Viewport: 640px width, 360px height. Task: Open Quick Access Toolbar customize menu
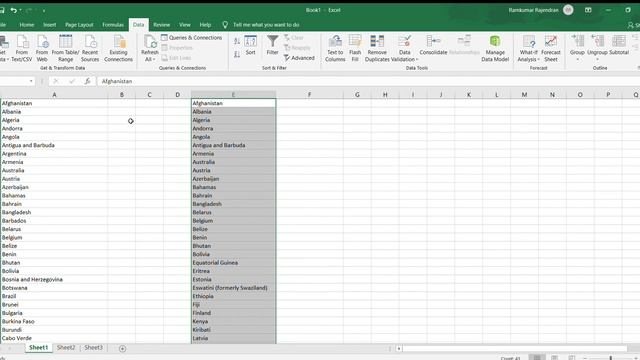[44, 10]
